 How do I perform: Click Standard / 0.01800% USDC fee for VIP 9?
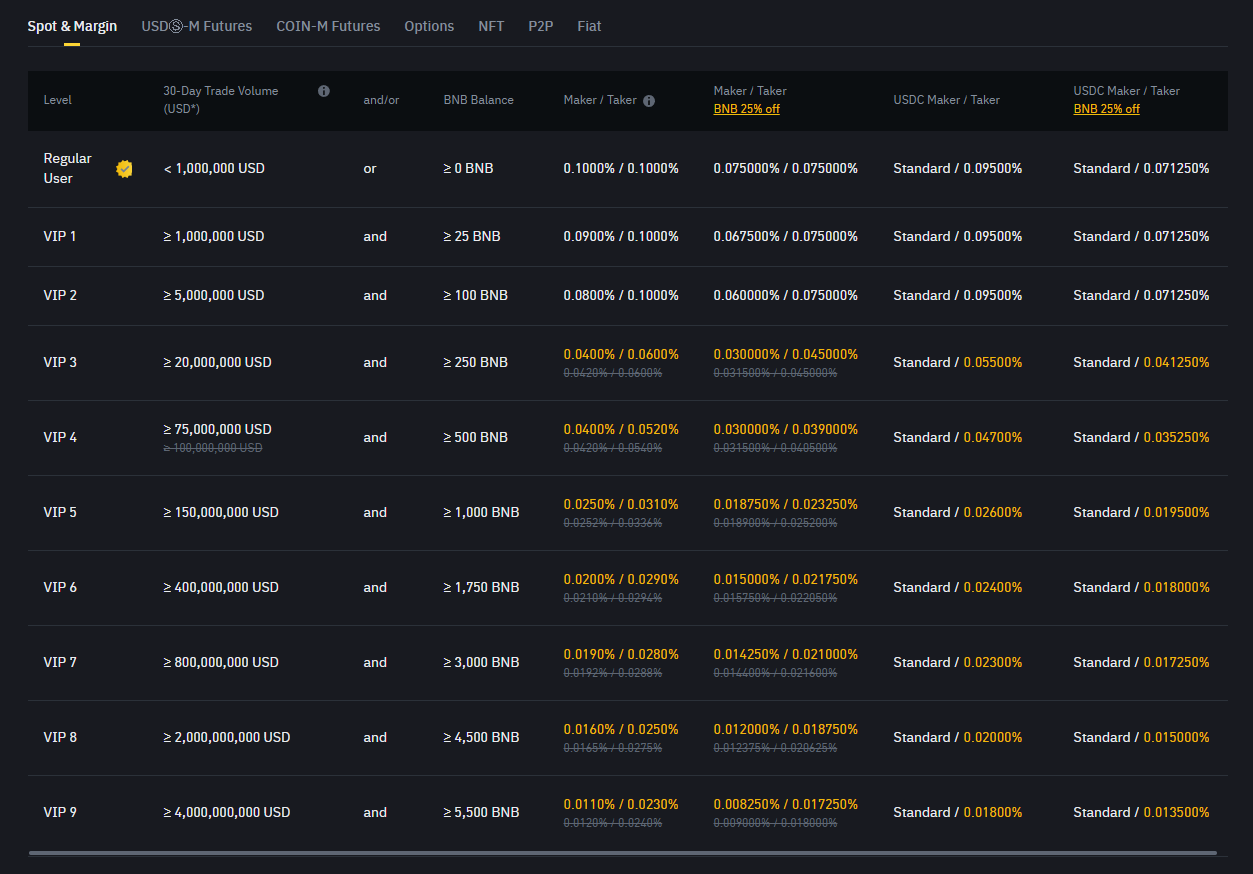(958, 812)
